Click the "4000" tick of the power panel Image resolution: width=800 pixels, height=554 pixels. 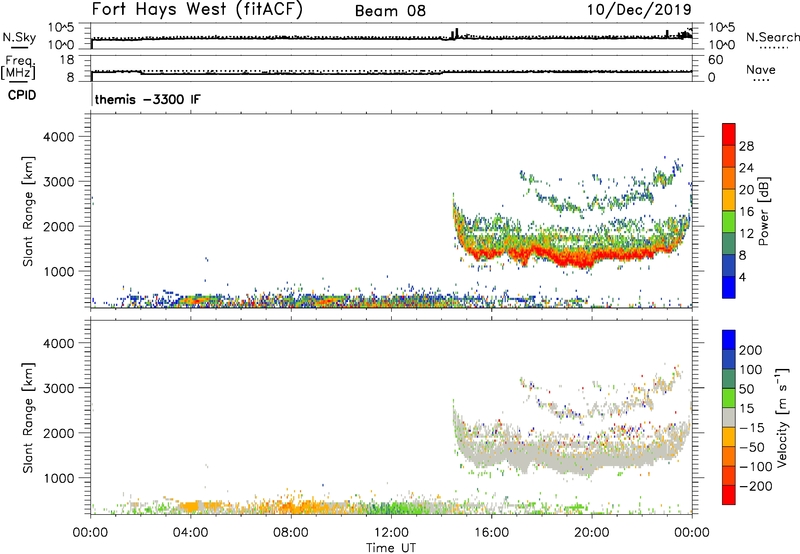tap(59, 137)
